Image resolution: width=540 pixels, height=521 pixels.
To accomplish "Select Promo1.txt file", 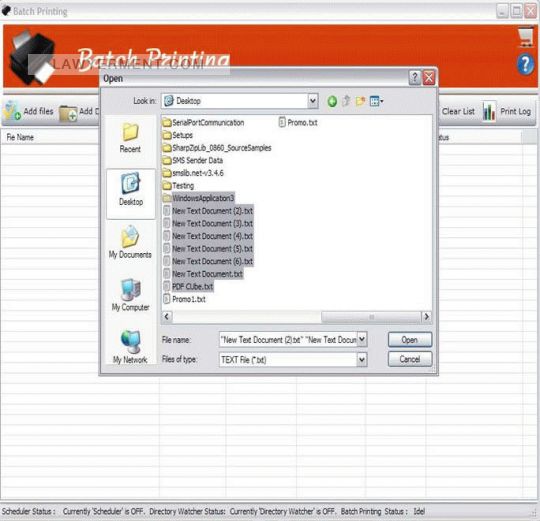I will tap(184, 299).
